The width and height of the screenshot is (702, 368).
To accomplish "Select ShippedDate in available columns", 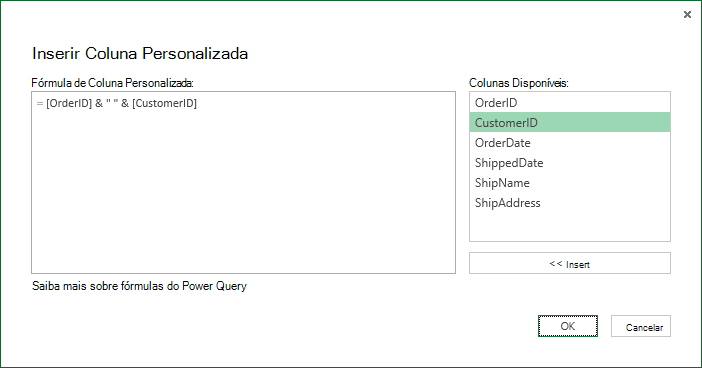I will pos(570,163).
